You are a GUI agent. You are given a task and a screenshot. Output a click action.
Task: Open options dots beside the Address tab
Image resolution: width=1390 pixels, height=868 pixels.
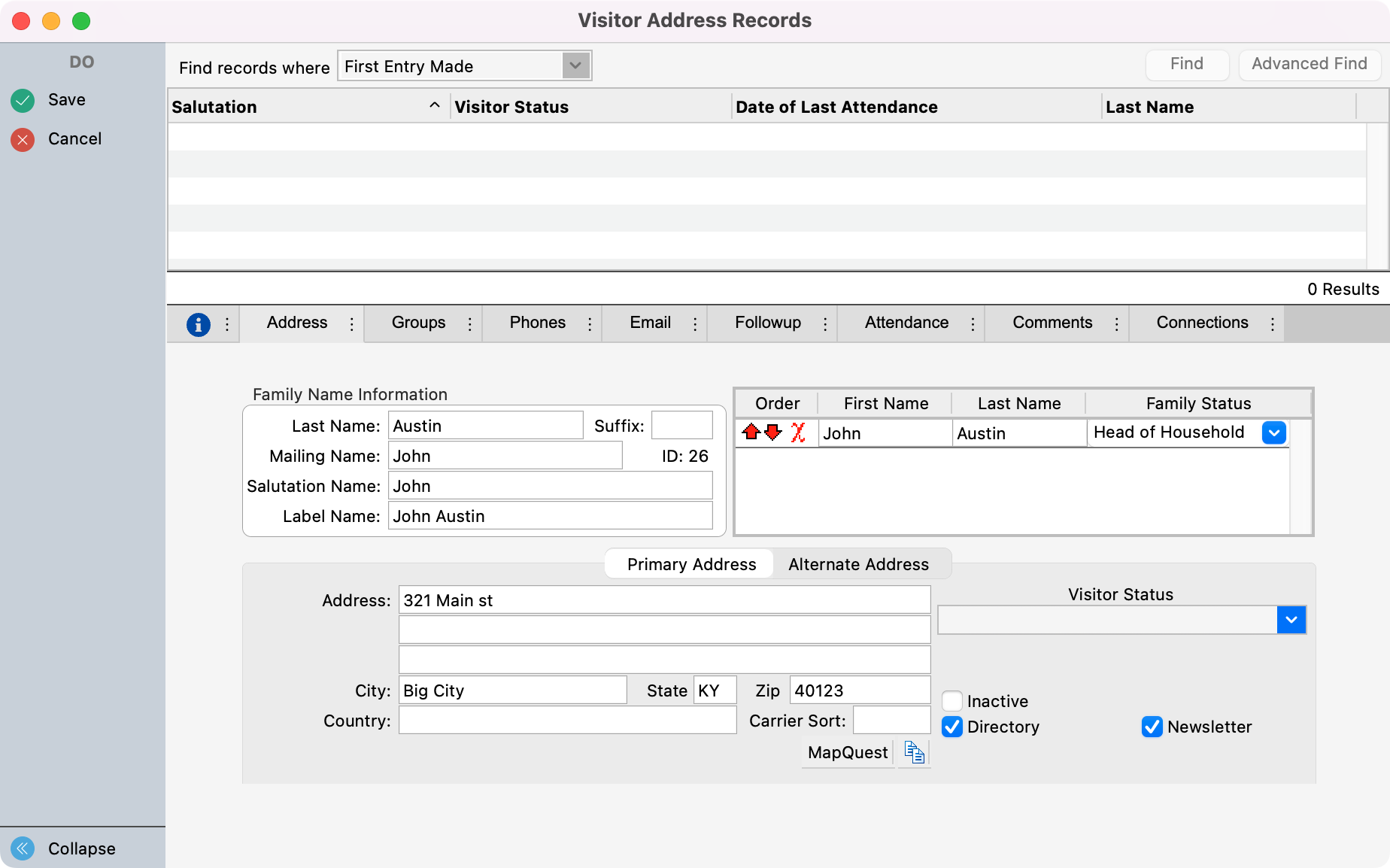[351, 323]
